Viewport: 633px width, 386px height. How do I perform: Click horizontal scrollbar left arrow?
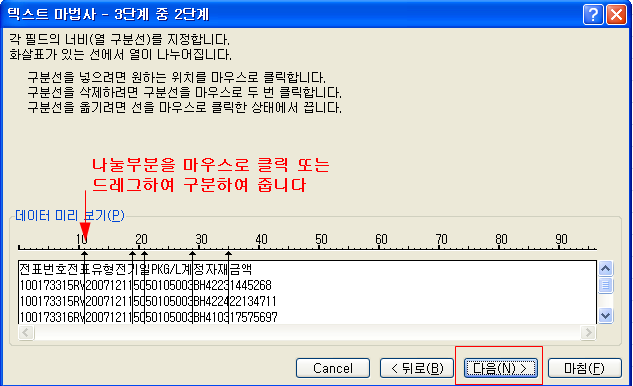pyautogui.click(x=26, y=333)
